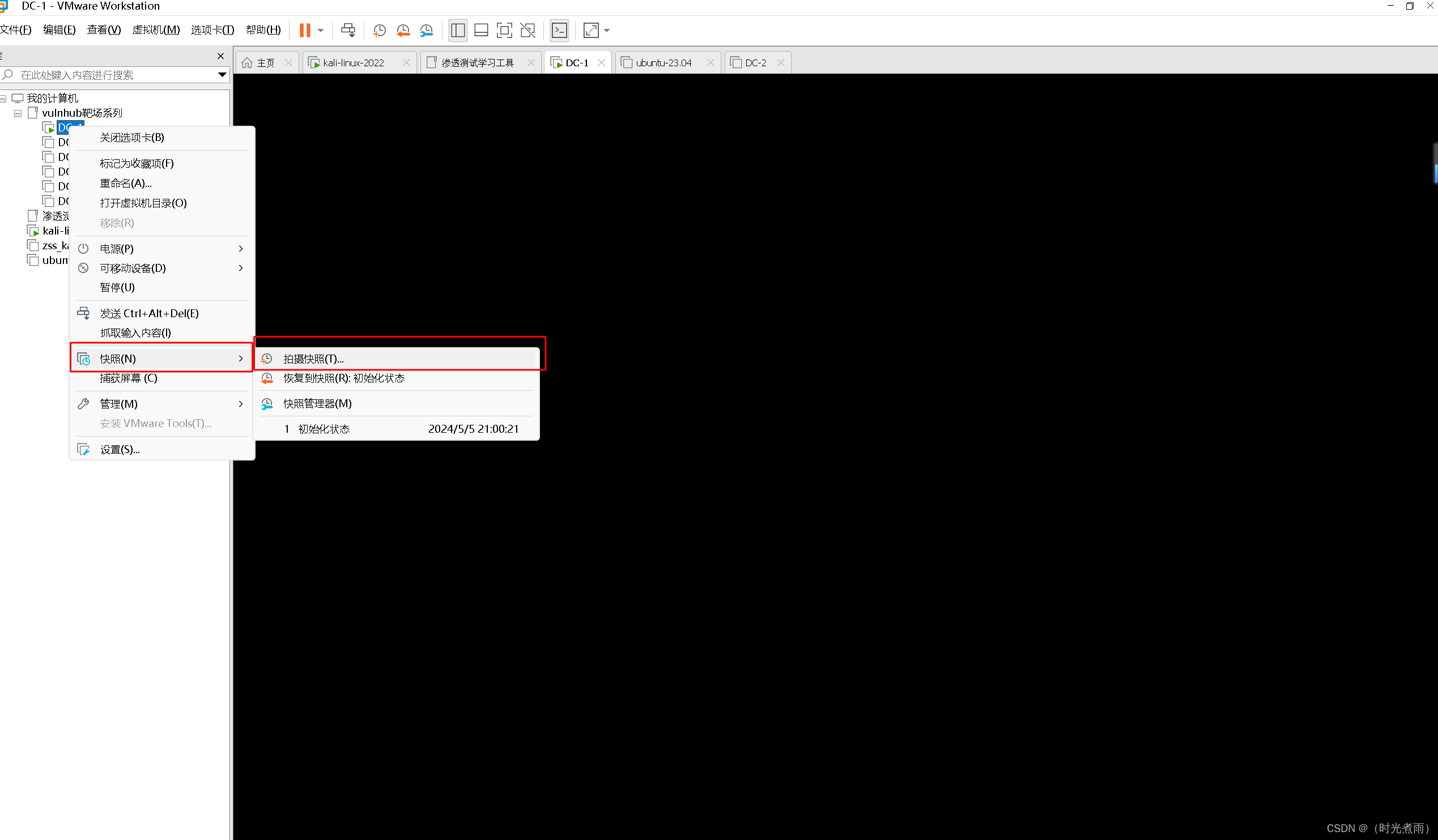Click the full screen mode toolbar icon
This screenshot has height=840, width=1438.
pos(504,30)
